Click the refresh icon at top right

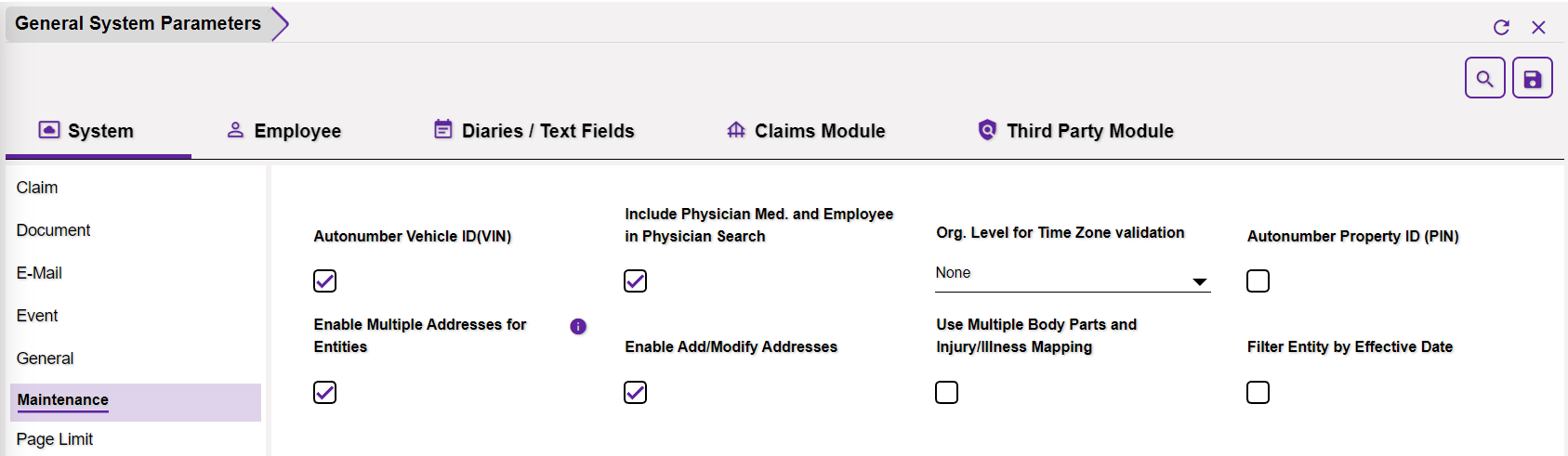pyautogui.click(x=1501, y=28)
